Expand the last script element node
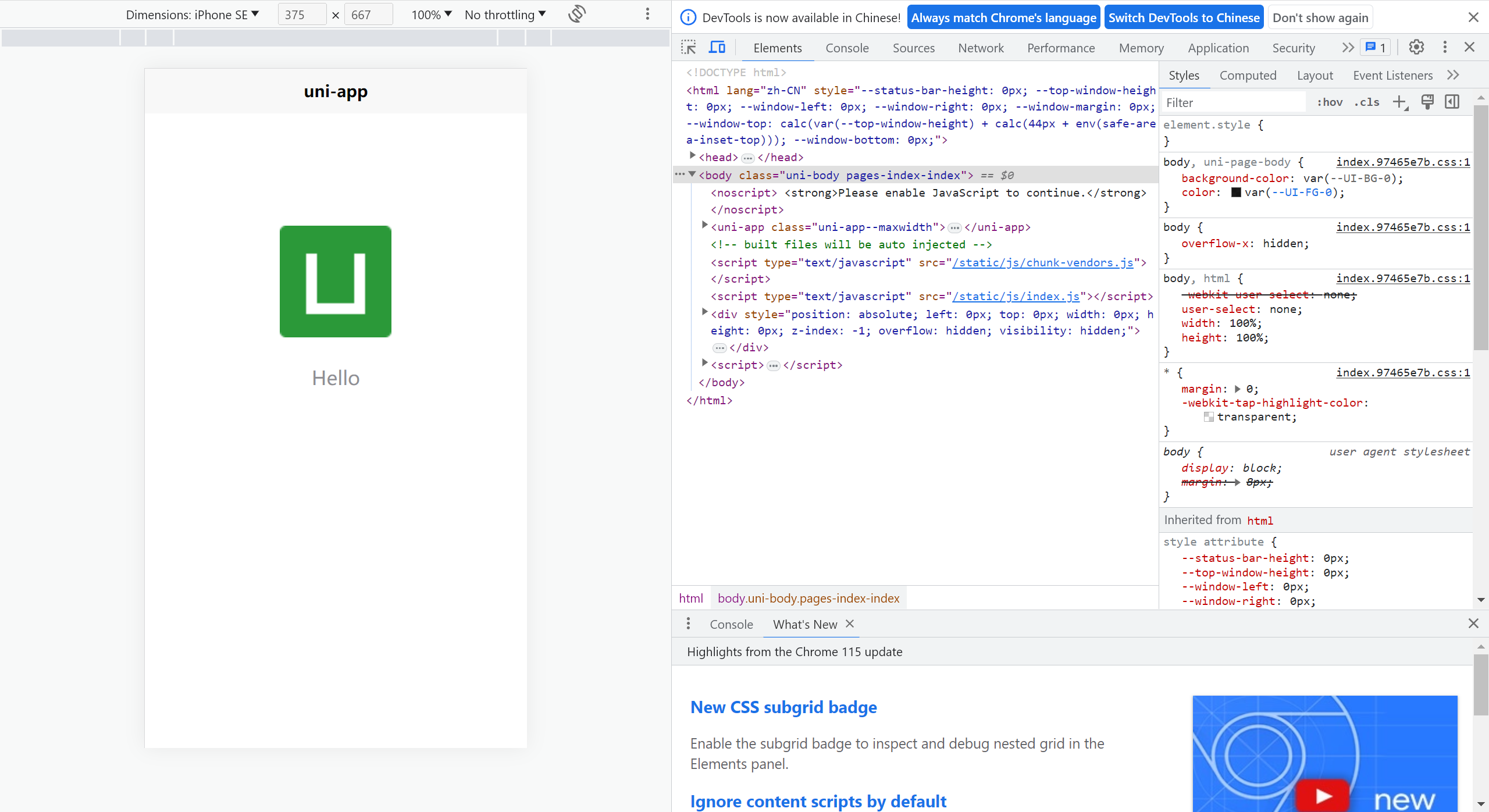The image size is (1489, 812). (704, 363)
